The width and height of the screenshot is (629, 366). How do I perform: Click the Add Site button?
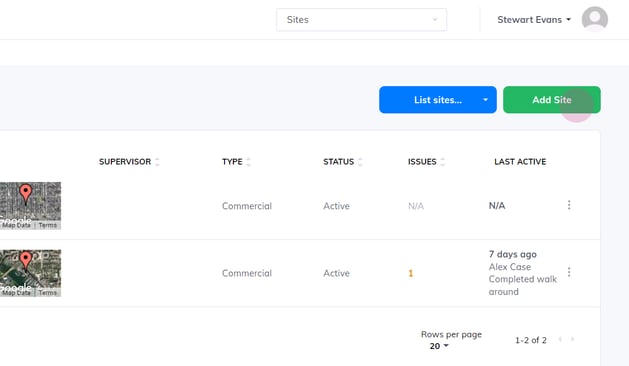pyautogui.click(x=552, y=100)
